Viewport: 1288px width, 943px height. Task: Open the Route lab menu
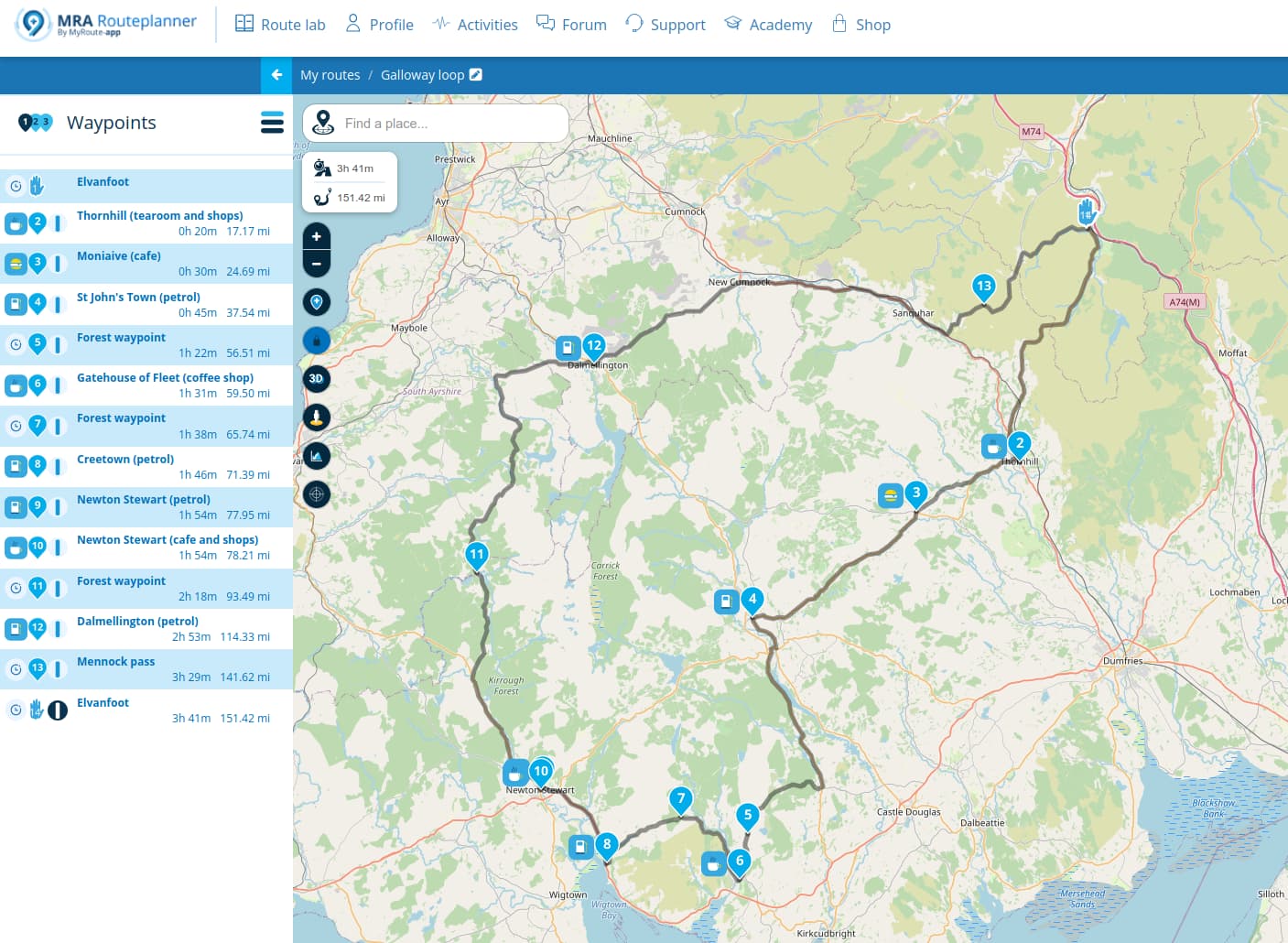(280, 25)
